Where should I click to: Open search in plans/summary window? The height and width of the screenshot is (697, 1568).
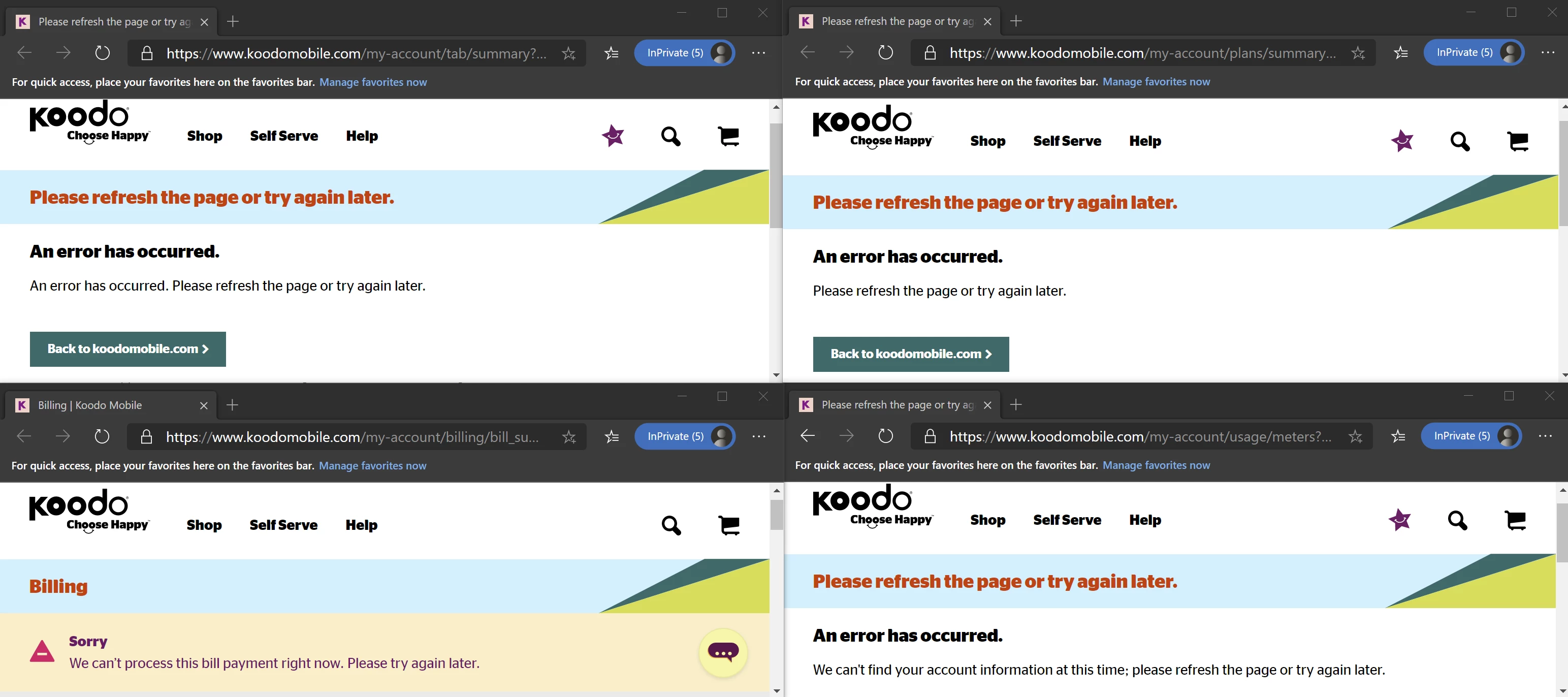(1460, 141)
